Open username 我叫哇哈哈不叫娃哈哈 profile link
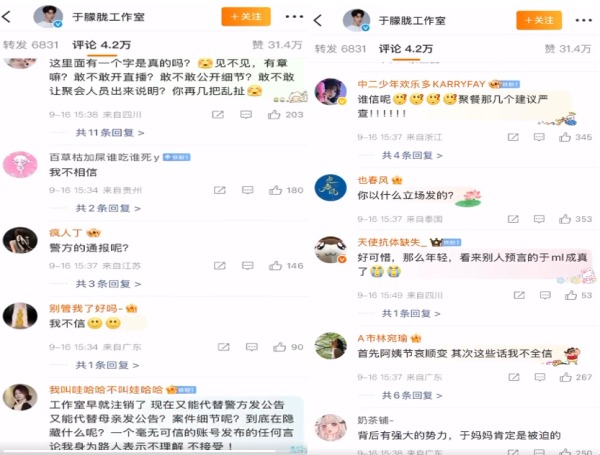The height and width of the screenshot is (455, 600). point(106,390)
